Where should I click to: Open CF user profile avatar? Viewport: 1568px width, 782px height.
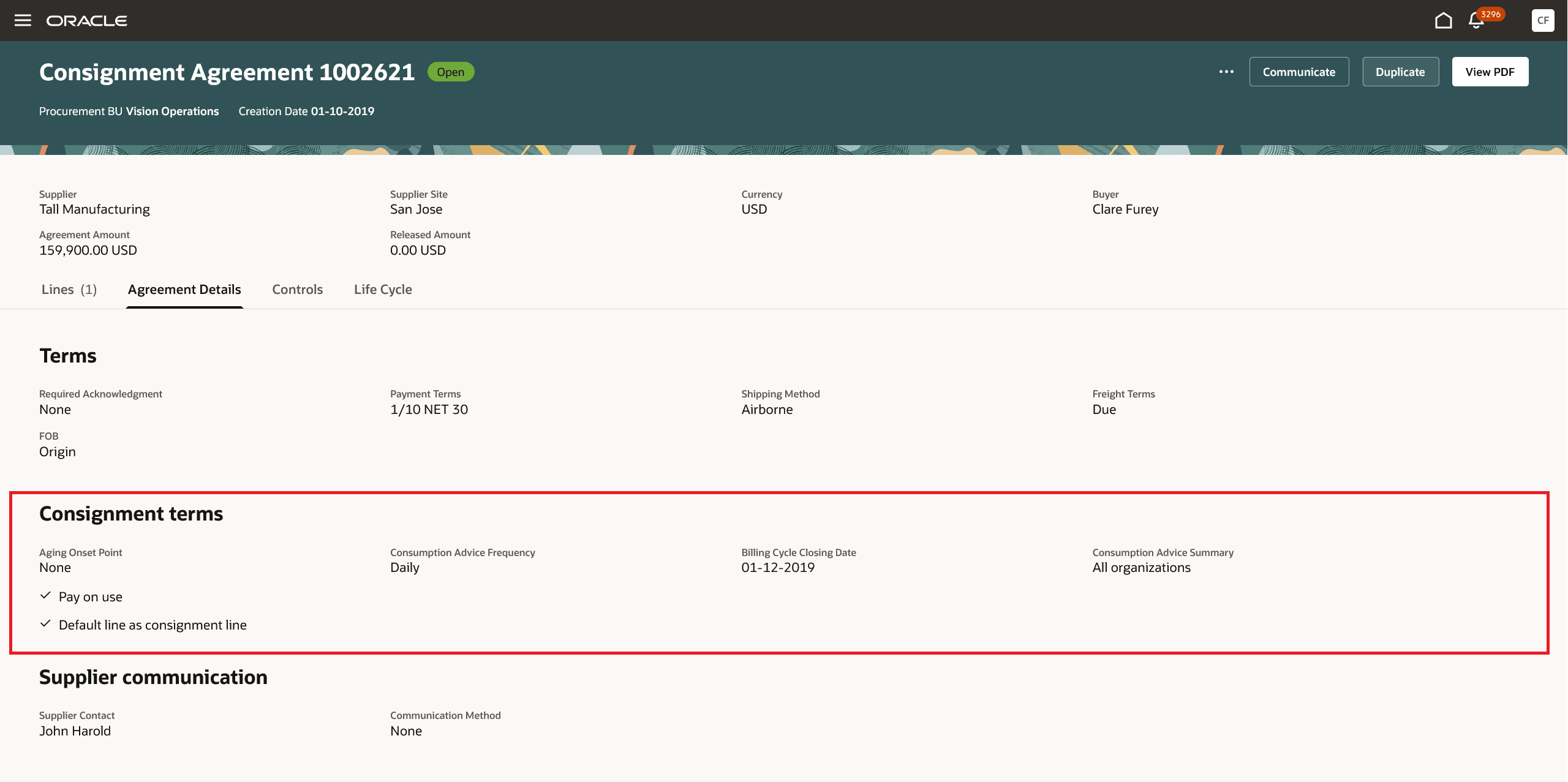coord(1542,20)
